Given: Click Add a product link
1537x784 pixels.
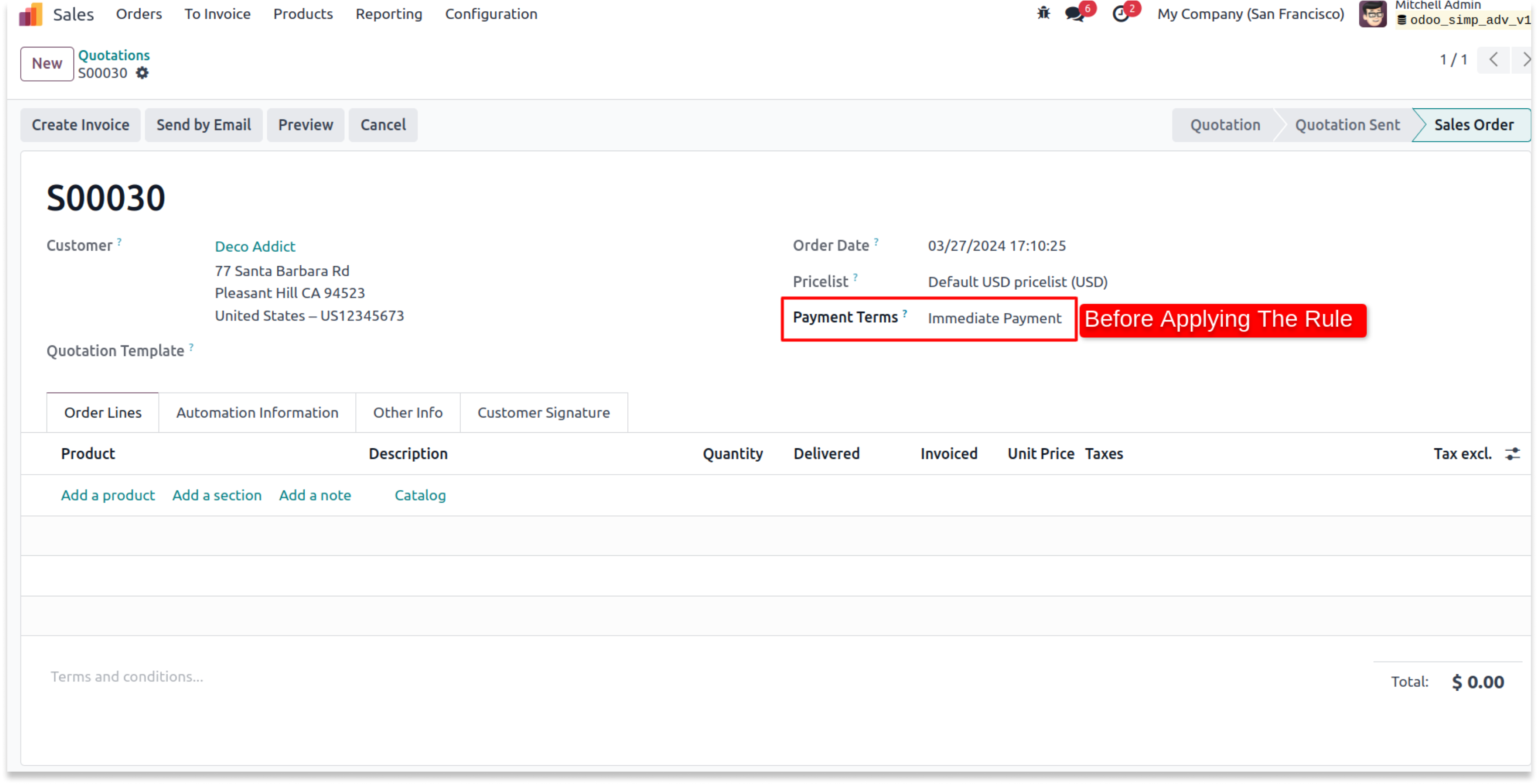Looking at the screenshot, I should tap(108, 495).
